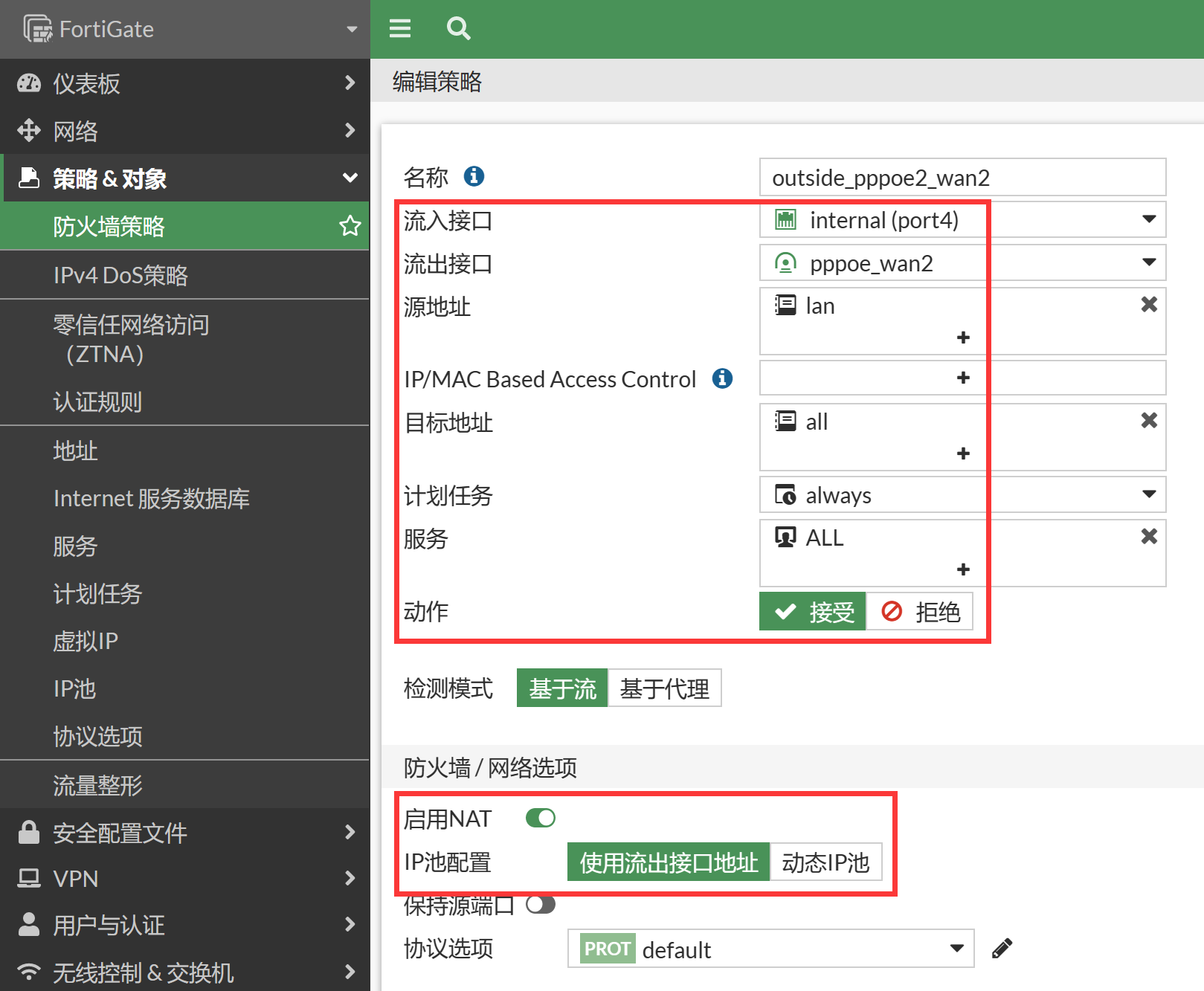The height and width of the screenshot is (991, 1204).
Task: Set action to 拒绝
Action: (920, 612)
